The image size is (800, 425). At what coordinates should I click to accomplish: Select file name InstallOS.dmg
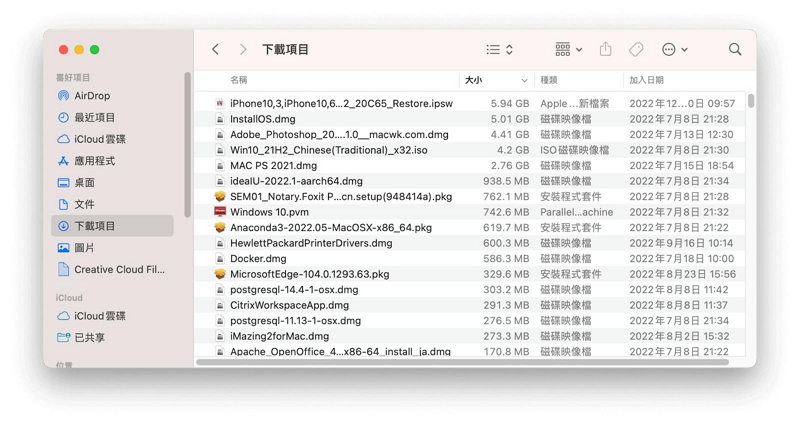coord(263,119)
